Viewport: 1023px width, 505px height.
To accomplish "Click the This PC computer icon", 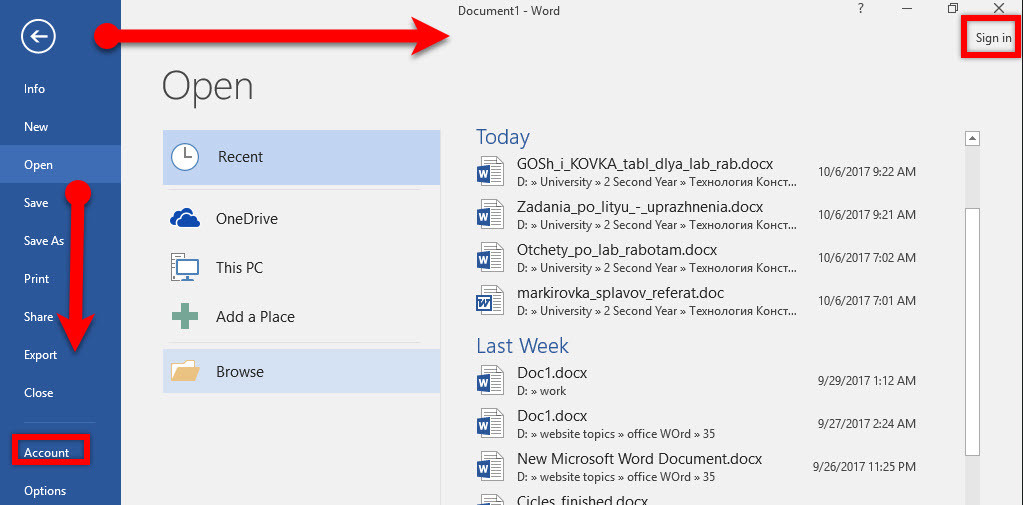I will pyautogui.click(x=185, y=268).
